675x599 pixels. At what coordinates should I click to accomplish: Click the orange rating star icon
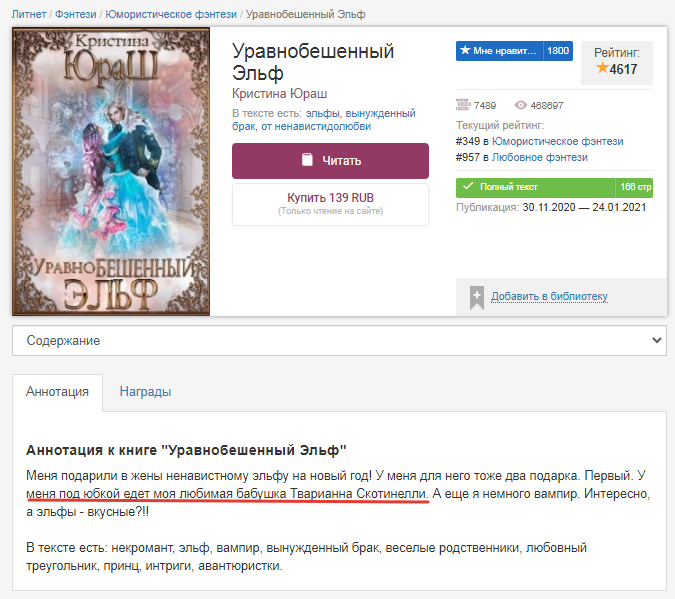[x=602, y=68]
